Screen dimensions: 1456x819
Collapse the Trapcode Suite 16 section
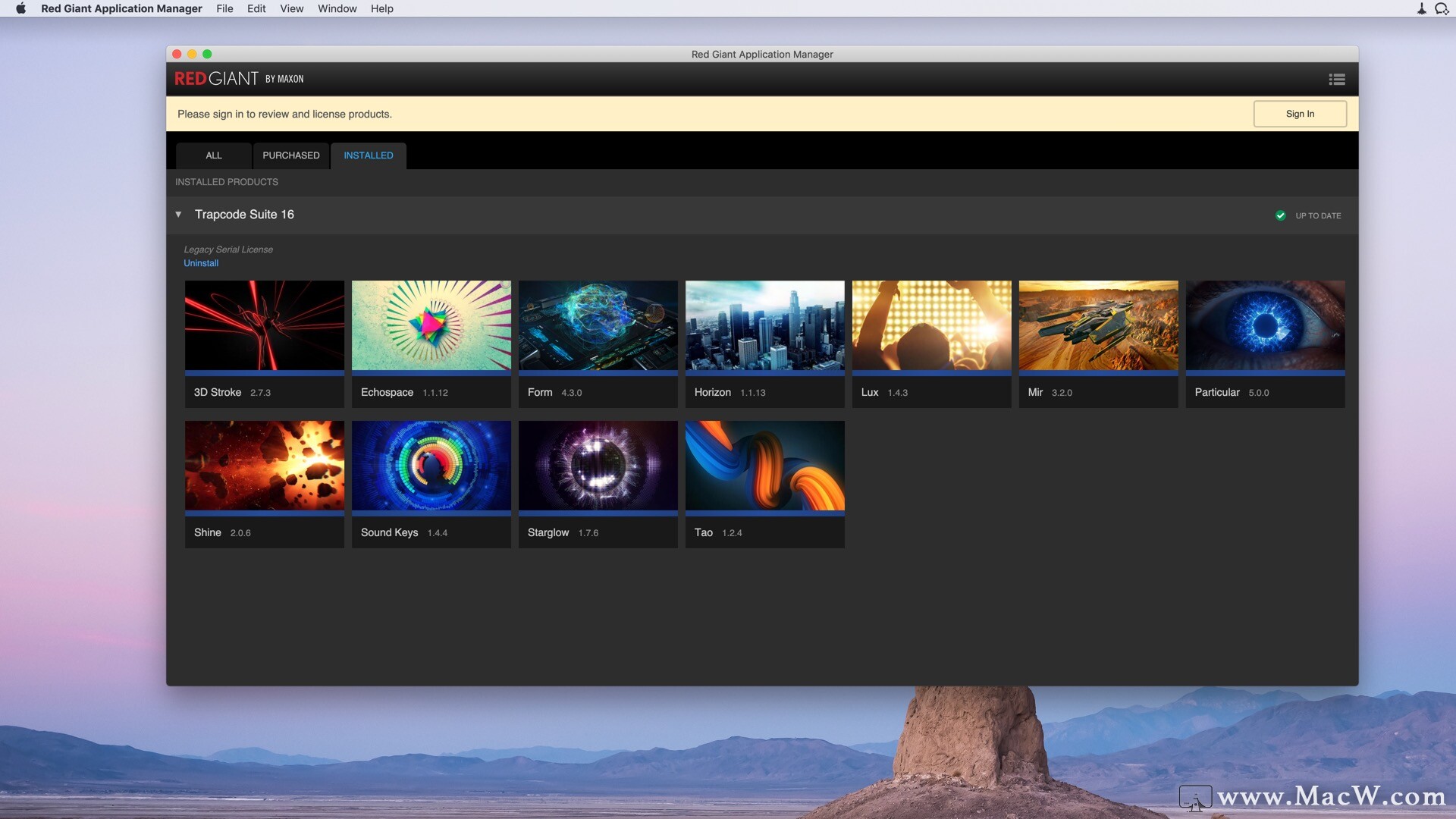point(179,215)
